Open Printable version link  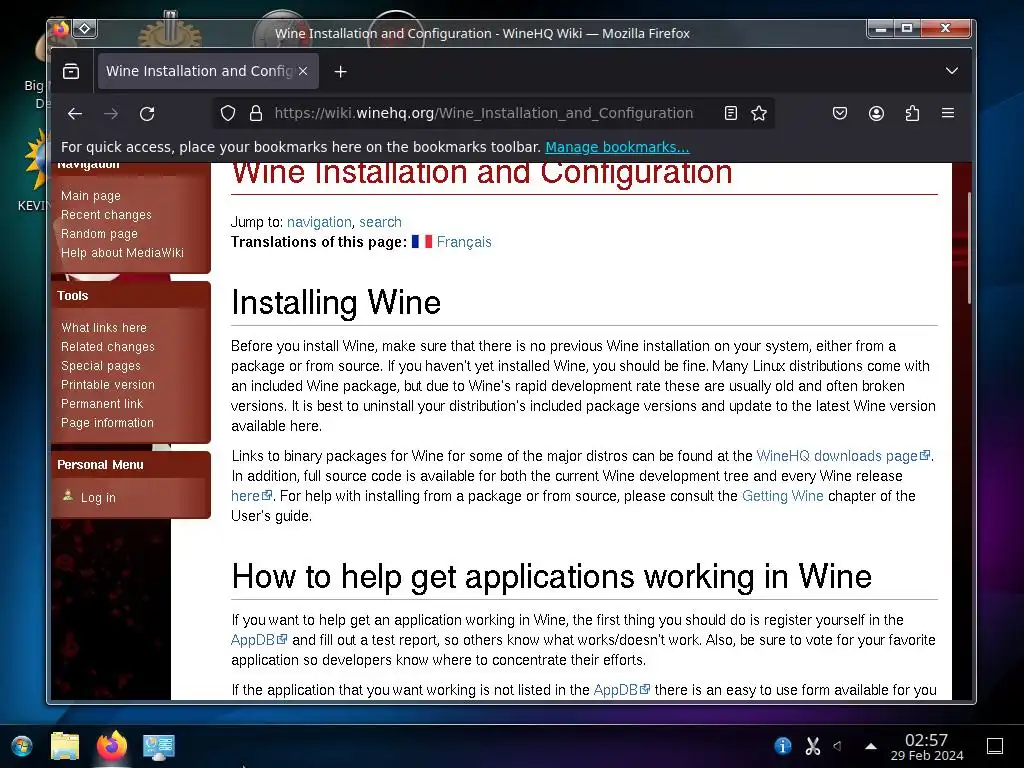(108, 384)
